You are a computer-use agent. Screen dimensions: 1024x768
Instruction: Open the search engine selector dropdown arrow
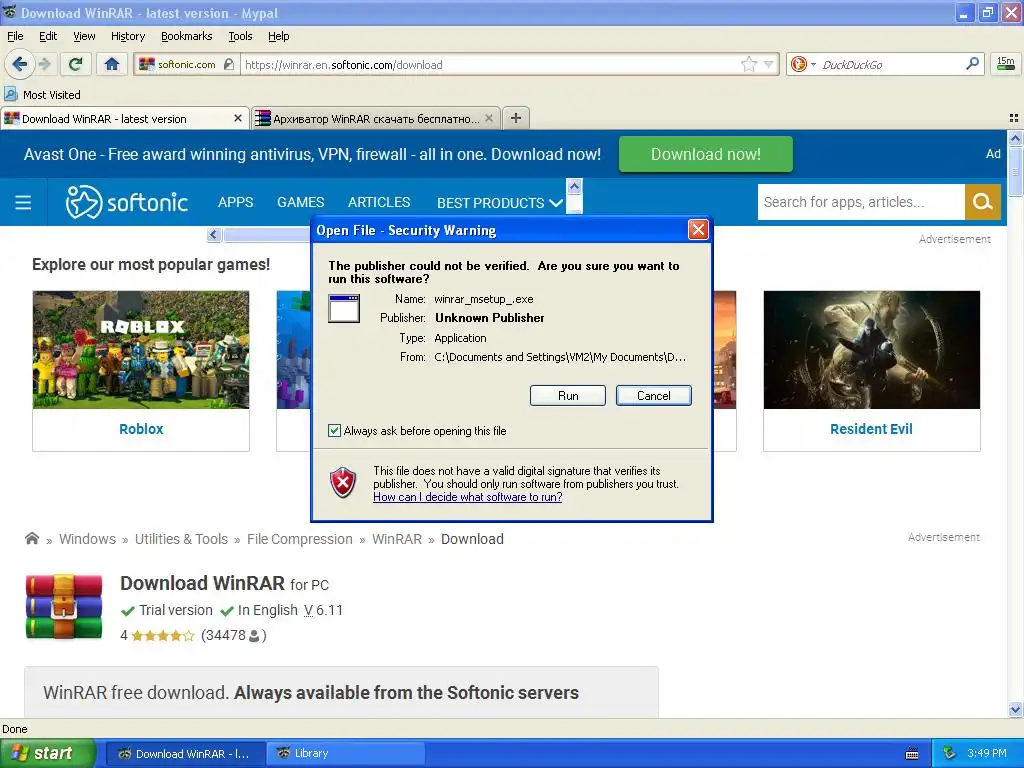click(813, 64)
